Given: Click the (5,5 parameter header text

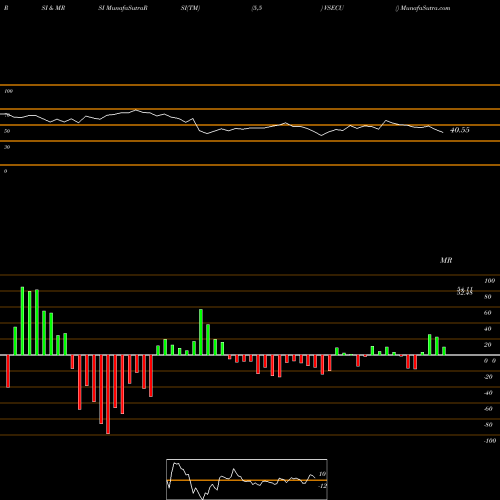Looking at the screenshot, I should 257,8.
